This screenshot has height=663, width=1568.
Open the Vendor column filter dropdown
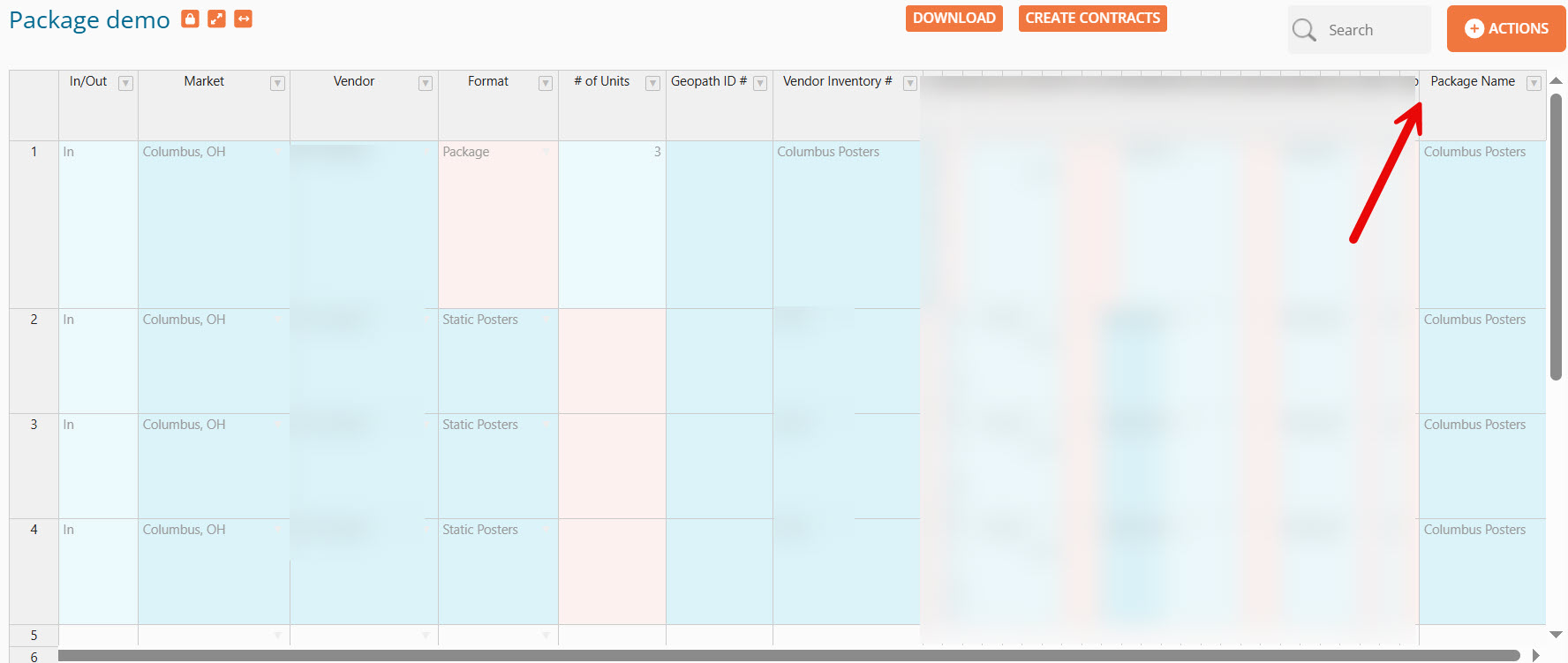coord(426,83)
